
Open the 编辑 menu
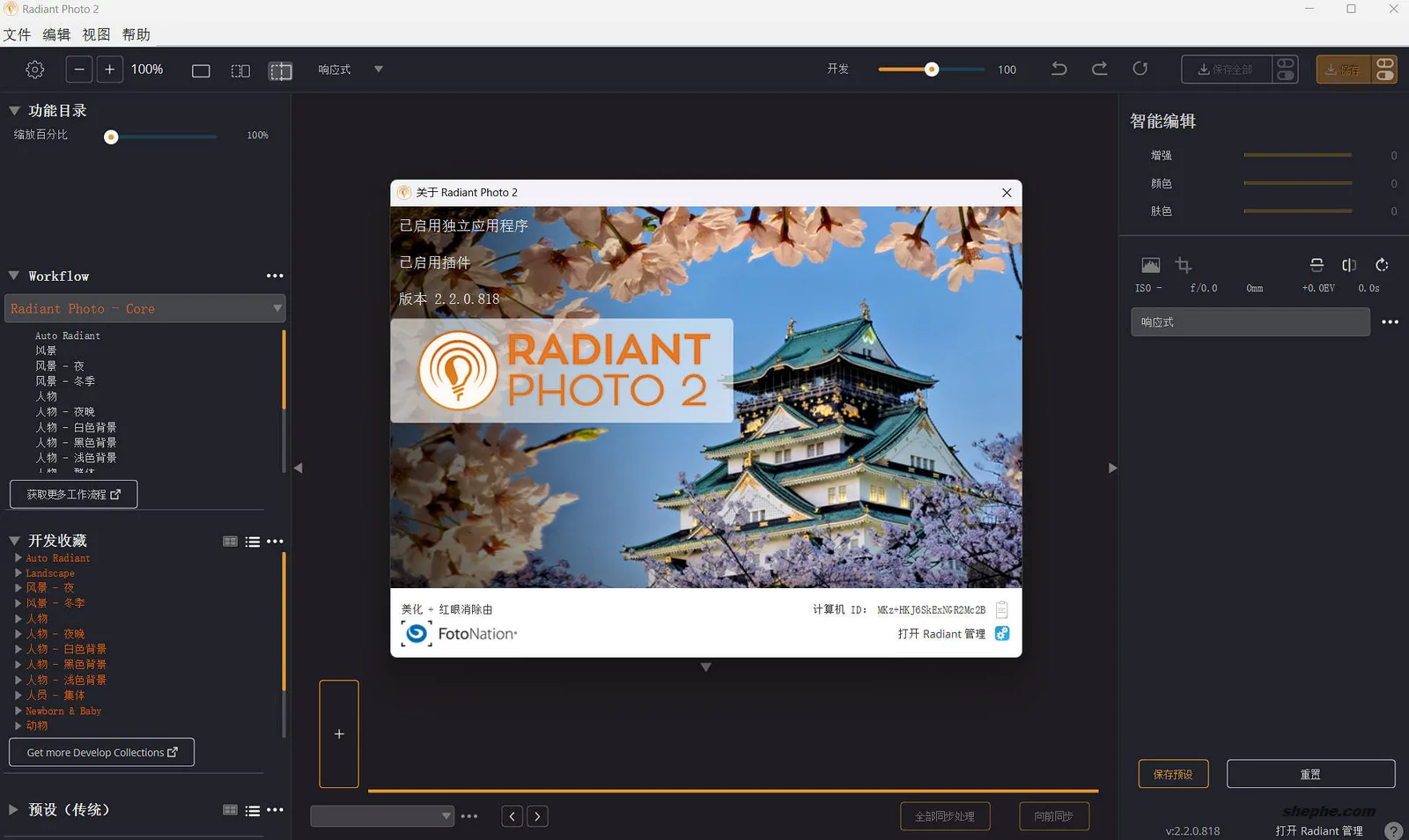point(56,34)
